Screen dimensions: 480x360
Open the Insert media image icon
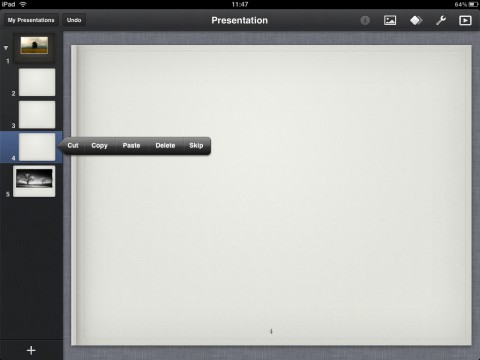[x=390, y=20]
